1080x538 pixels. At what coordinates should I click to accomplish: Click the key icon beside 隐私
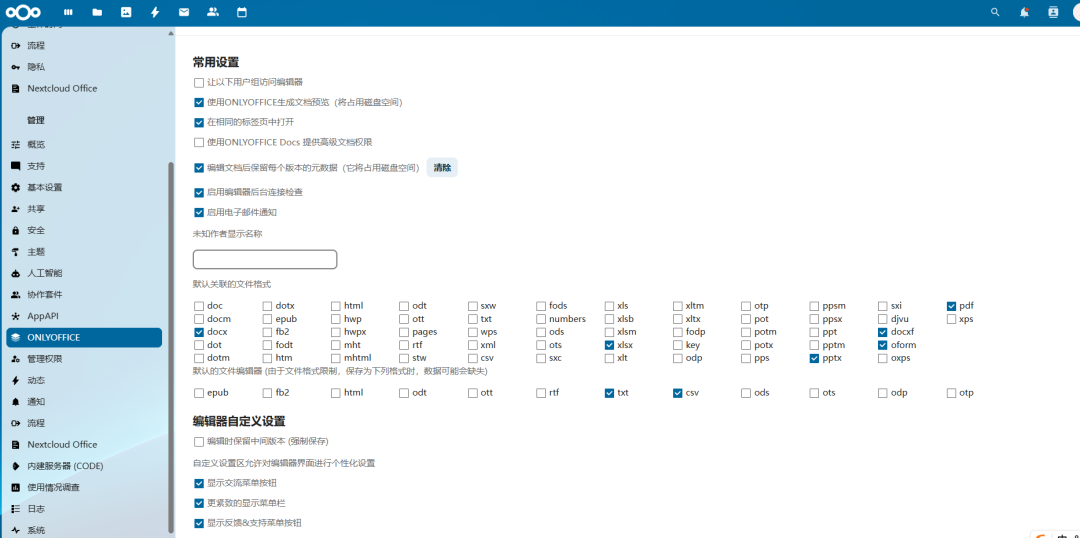pos(15,67)
